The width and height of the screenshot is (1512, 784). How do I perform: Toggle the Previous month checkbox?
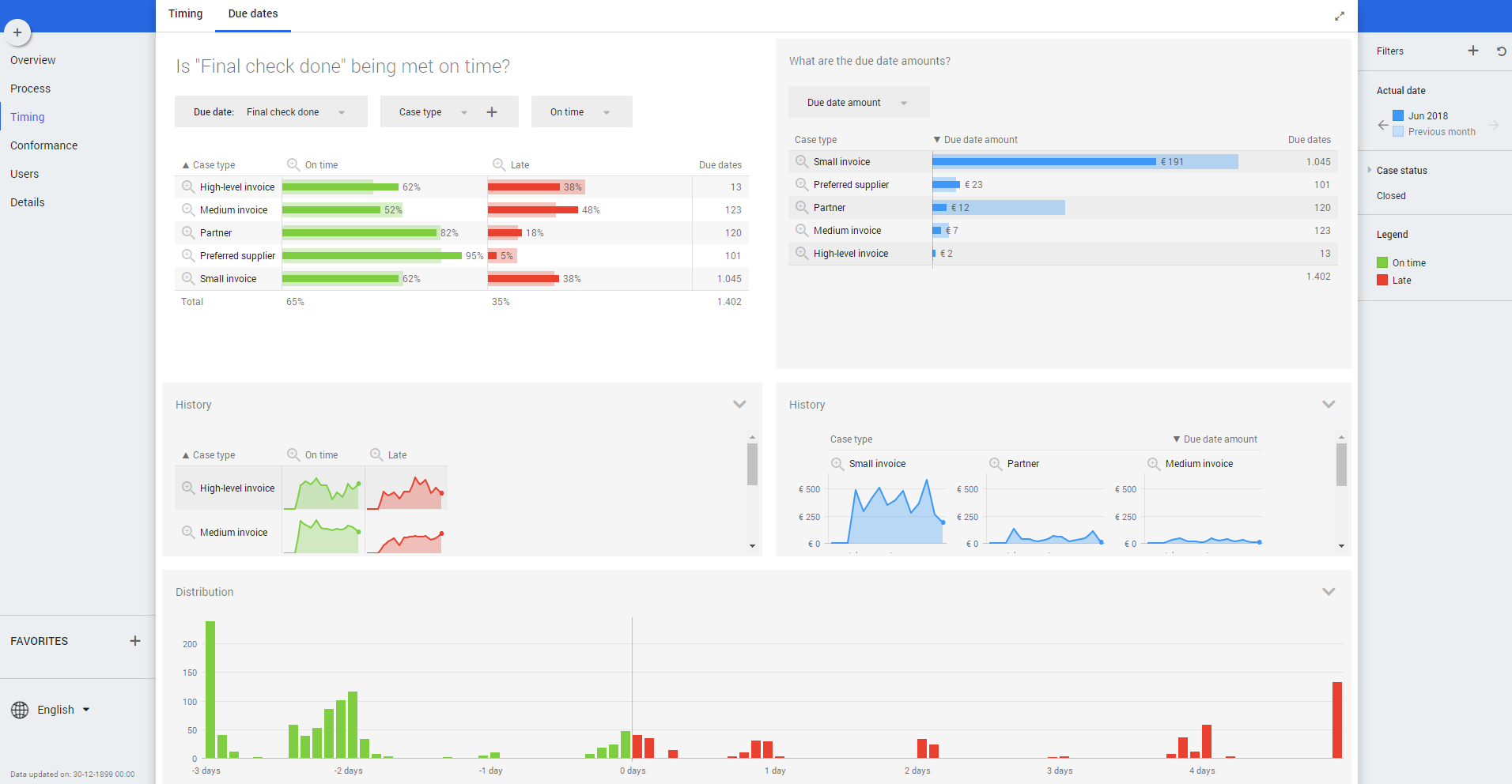point(1398,132)
